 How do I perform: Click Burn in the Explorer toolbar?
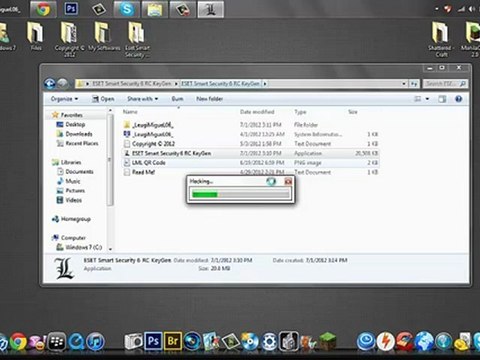pos(177,99)
